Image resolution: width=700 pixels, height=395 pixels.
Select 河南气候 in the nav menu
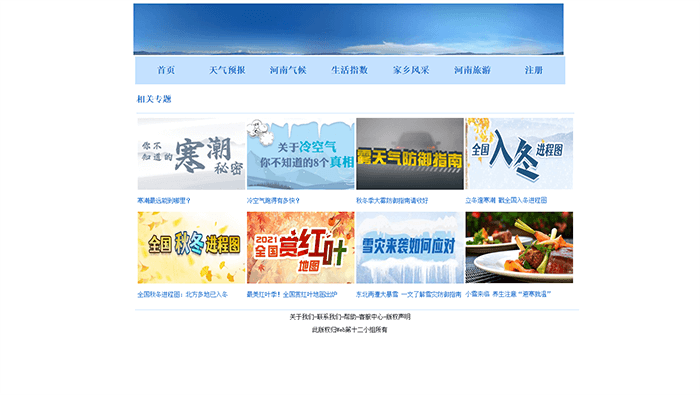pos(288,70)
